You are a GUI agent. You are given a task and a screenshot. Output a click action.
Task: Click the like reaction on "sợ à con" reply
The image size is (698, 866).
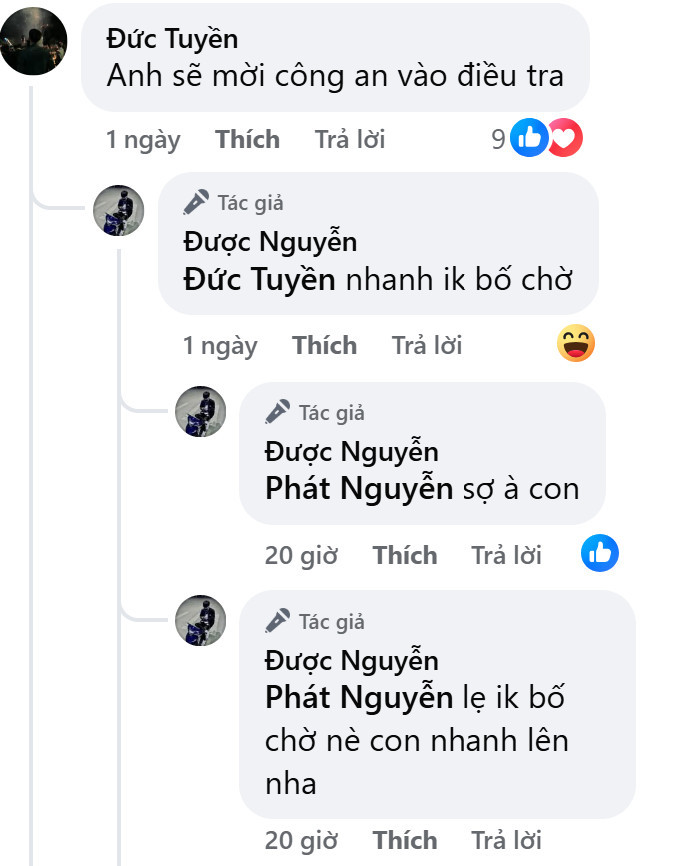(600, 554)
